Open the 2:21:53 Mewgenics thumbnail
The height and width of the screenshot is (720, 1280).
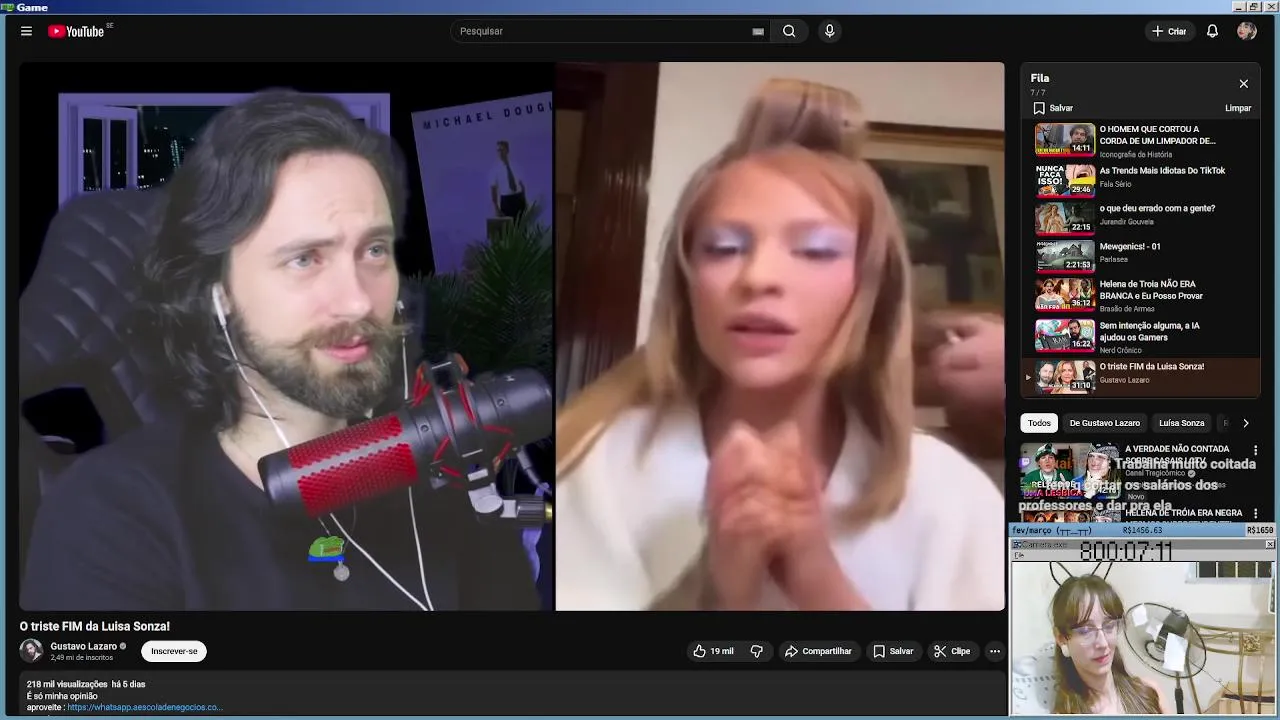(1065, 257)
